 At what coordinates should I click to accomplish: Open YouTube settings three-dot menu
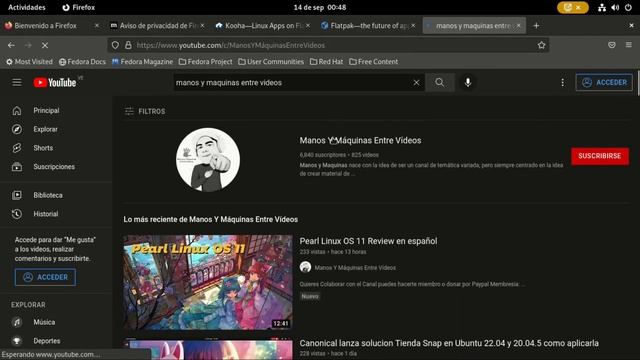coord(562,82)
